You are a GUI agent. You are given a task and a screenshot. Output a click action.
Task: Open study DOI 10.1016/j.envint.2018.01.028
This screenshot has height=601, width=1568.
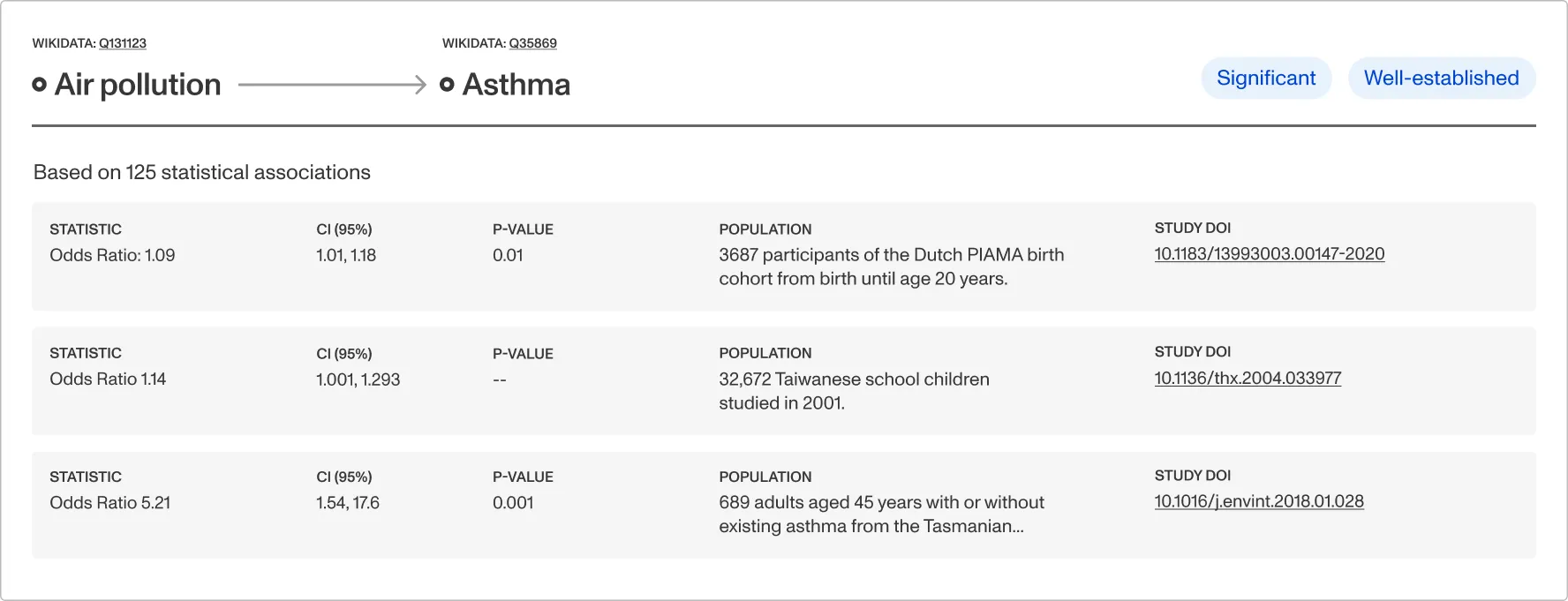(x=1259, y=501)
